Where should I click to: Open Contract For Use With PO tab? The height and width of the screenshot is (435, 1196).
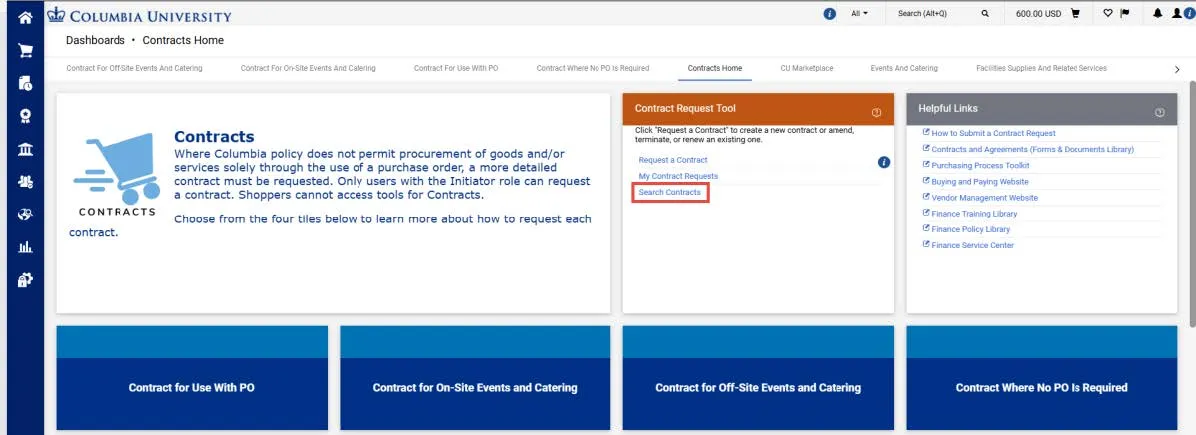(x=456, y=69)
